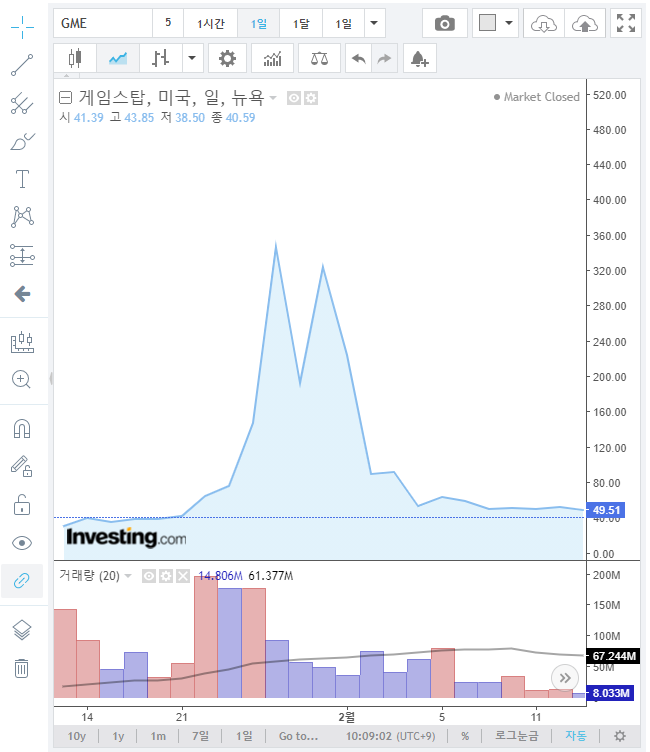Set range to 10y
Image resolution: width=650 pixels, height=752 pixels.
77,736
